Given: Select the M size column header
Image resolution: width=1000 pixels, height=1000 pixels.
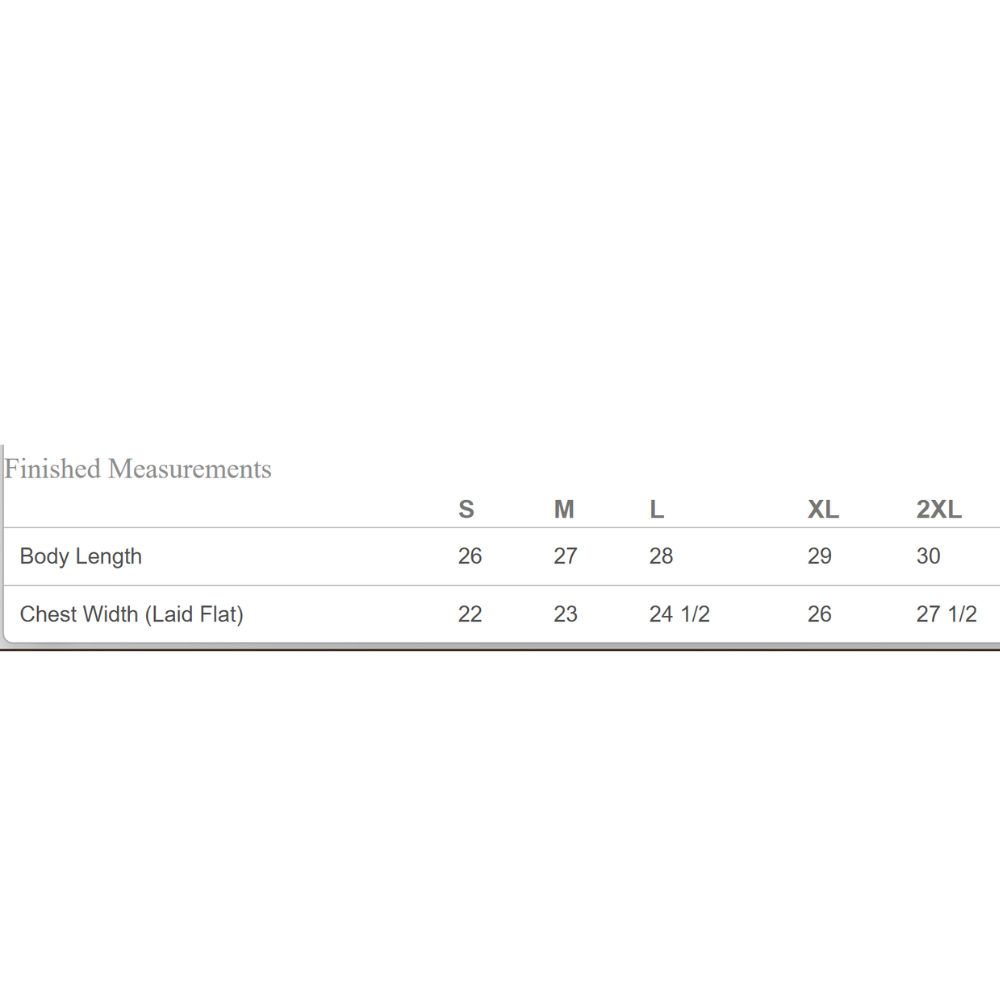Looking at the screenshot, I should [564, 510].
